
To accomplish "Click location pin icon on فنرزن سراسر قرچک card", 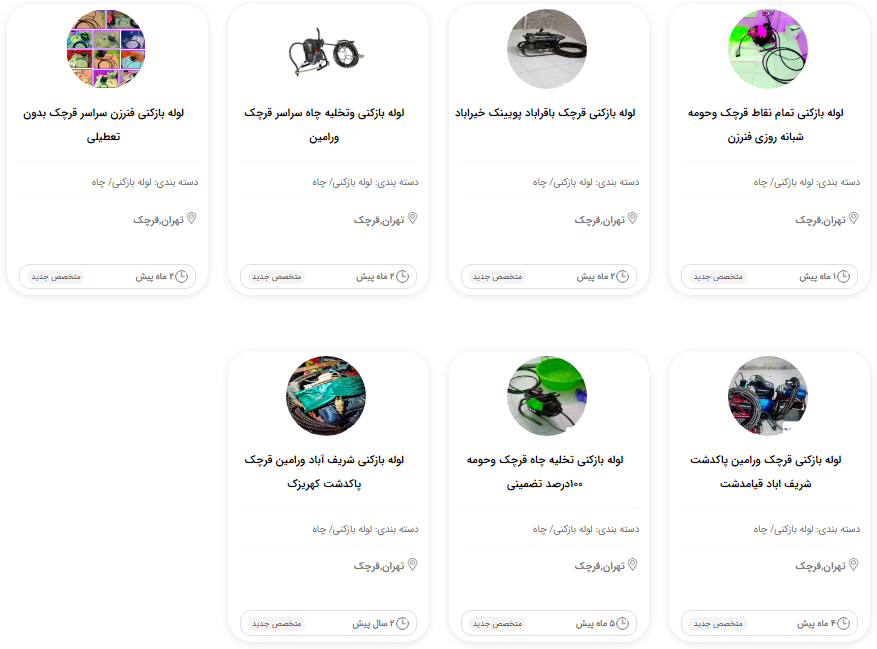I will click(x=191, y=218).
